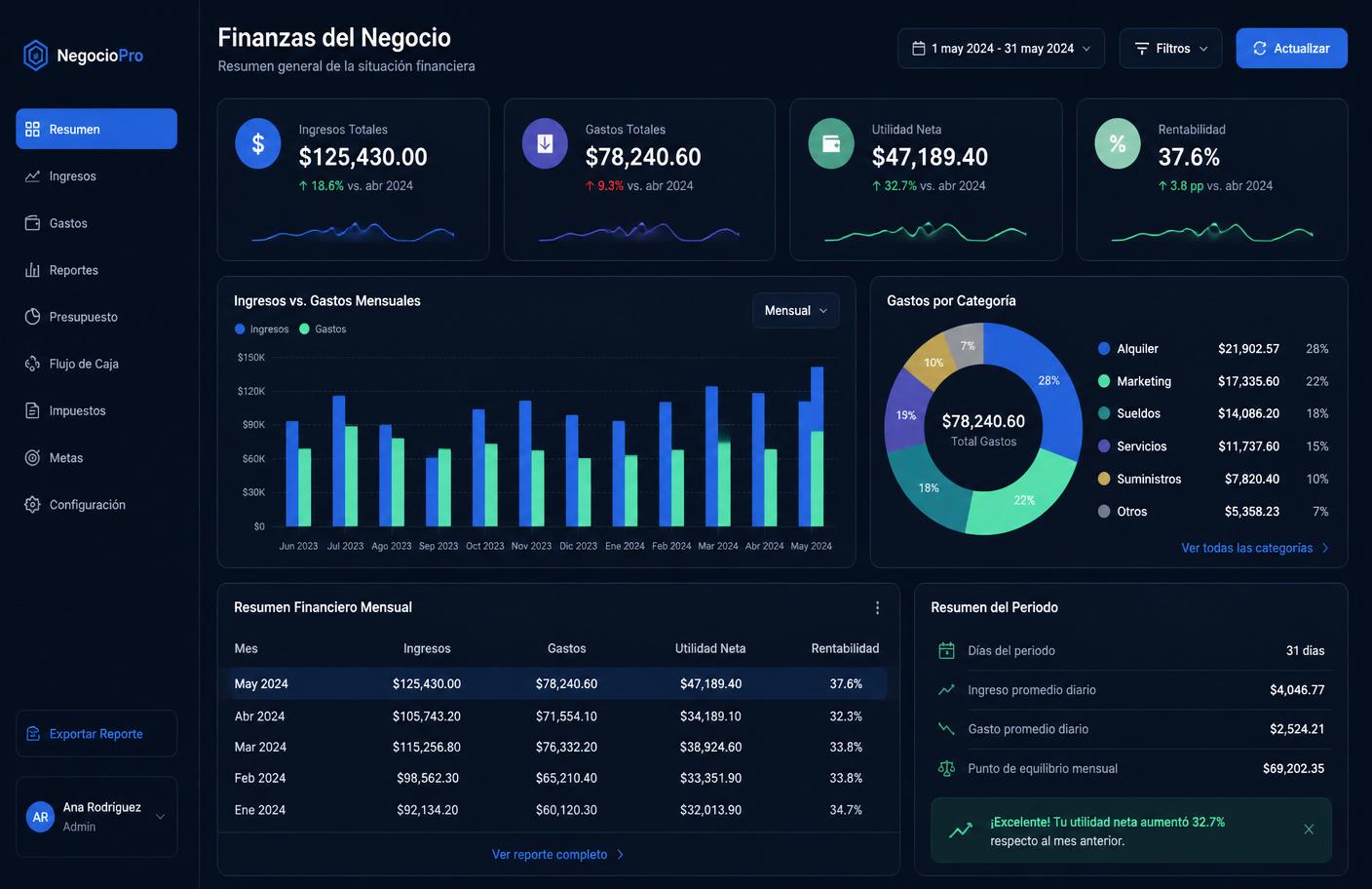Click the Otros category row

tap(1213, 511)
